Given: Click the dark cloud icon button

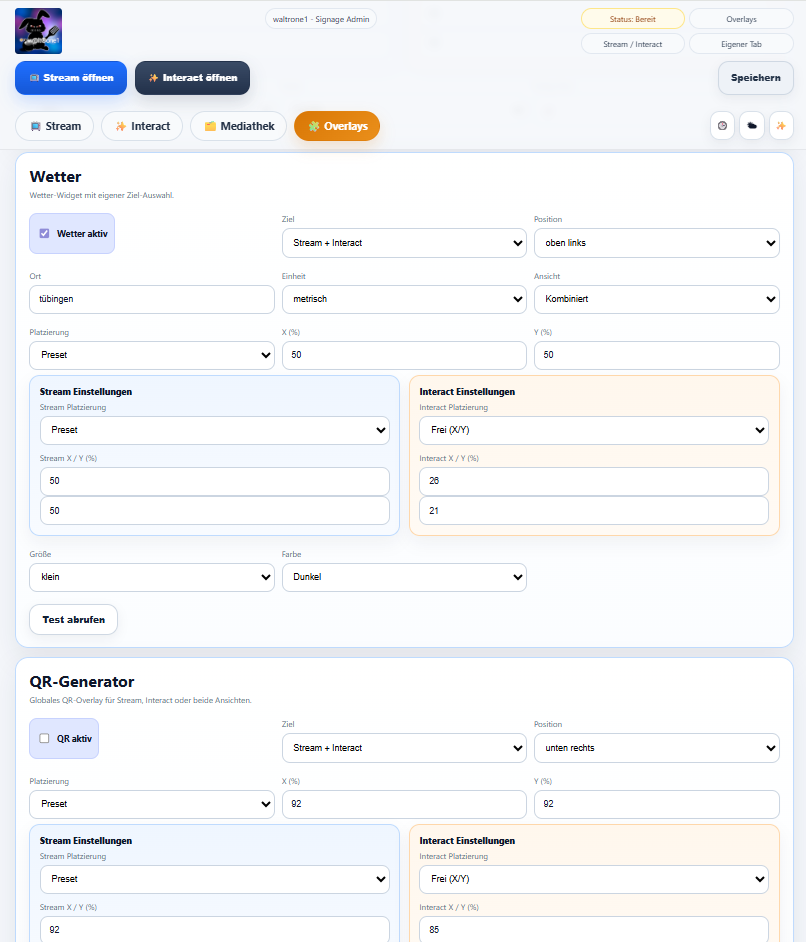Looking at the screenshot, I should 751,126.
